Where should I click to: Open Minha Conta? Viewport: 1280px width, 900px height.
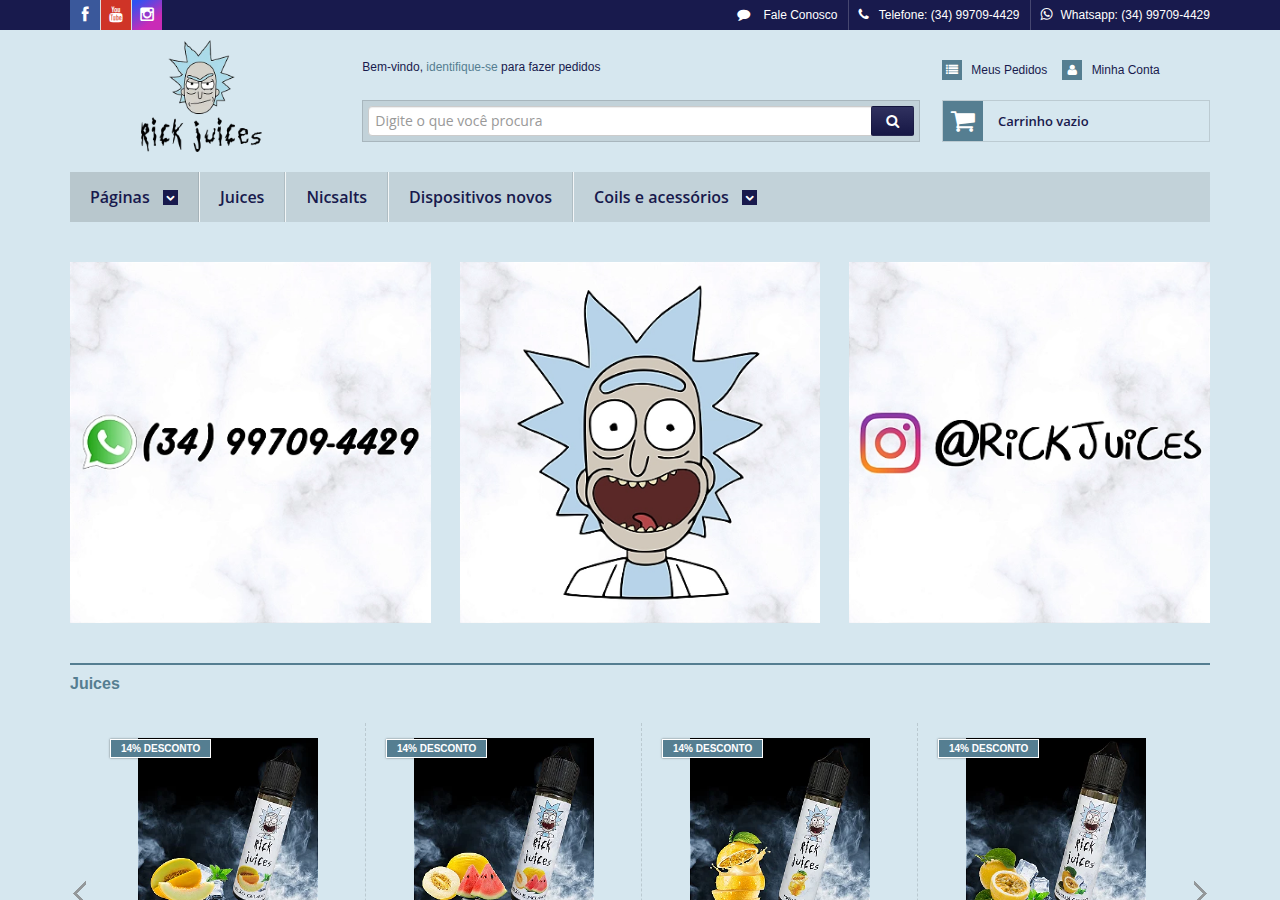click(x=1126, y=70)
